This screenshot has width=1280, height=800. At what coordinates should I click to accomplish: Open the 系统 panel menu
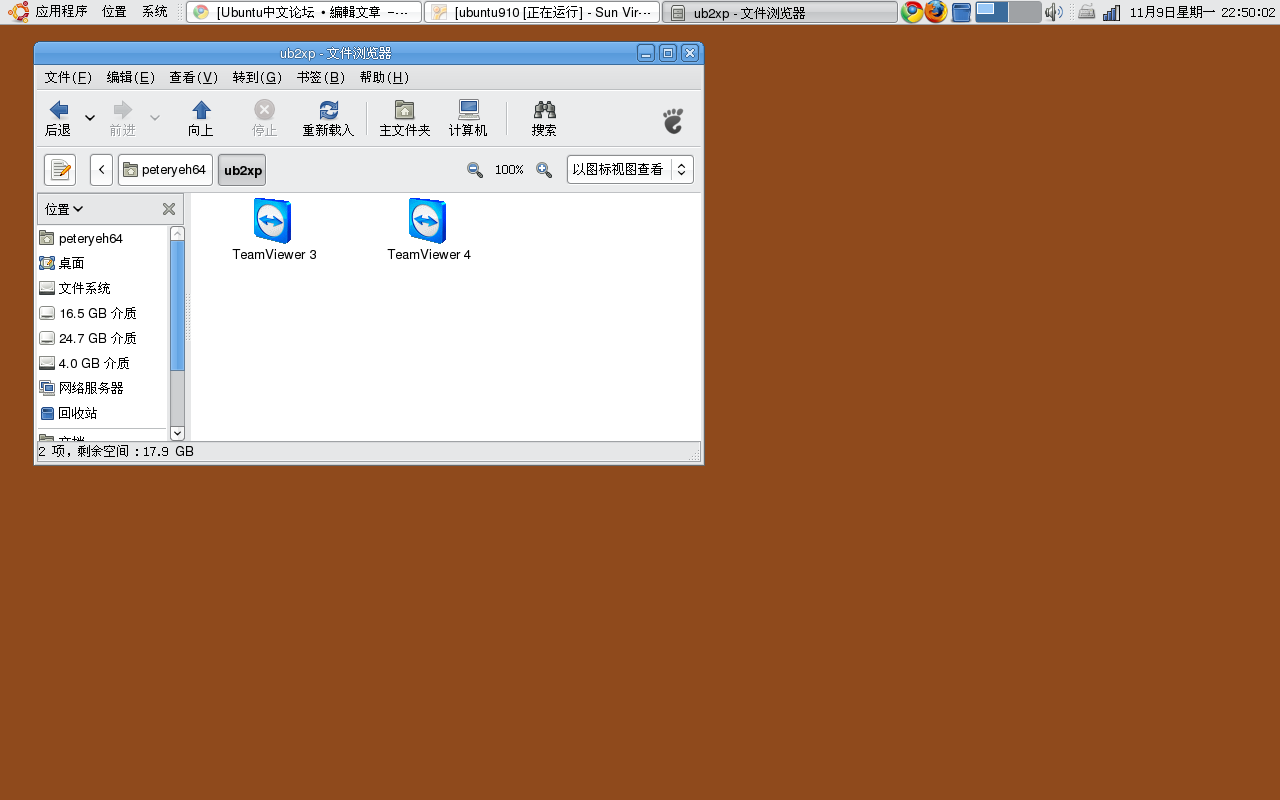point(154,12)
